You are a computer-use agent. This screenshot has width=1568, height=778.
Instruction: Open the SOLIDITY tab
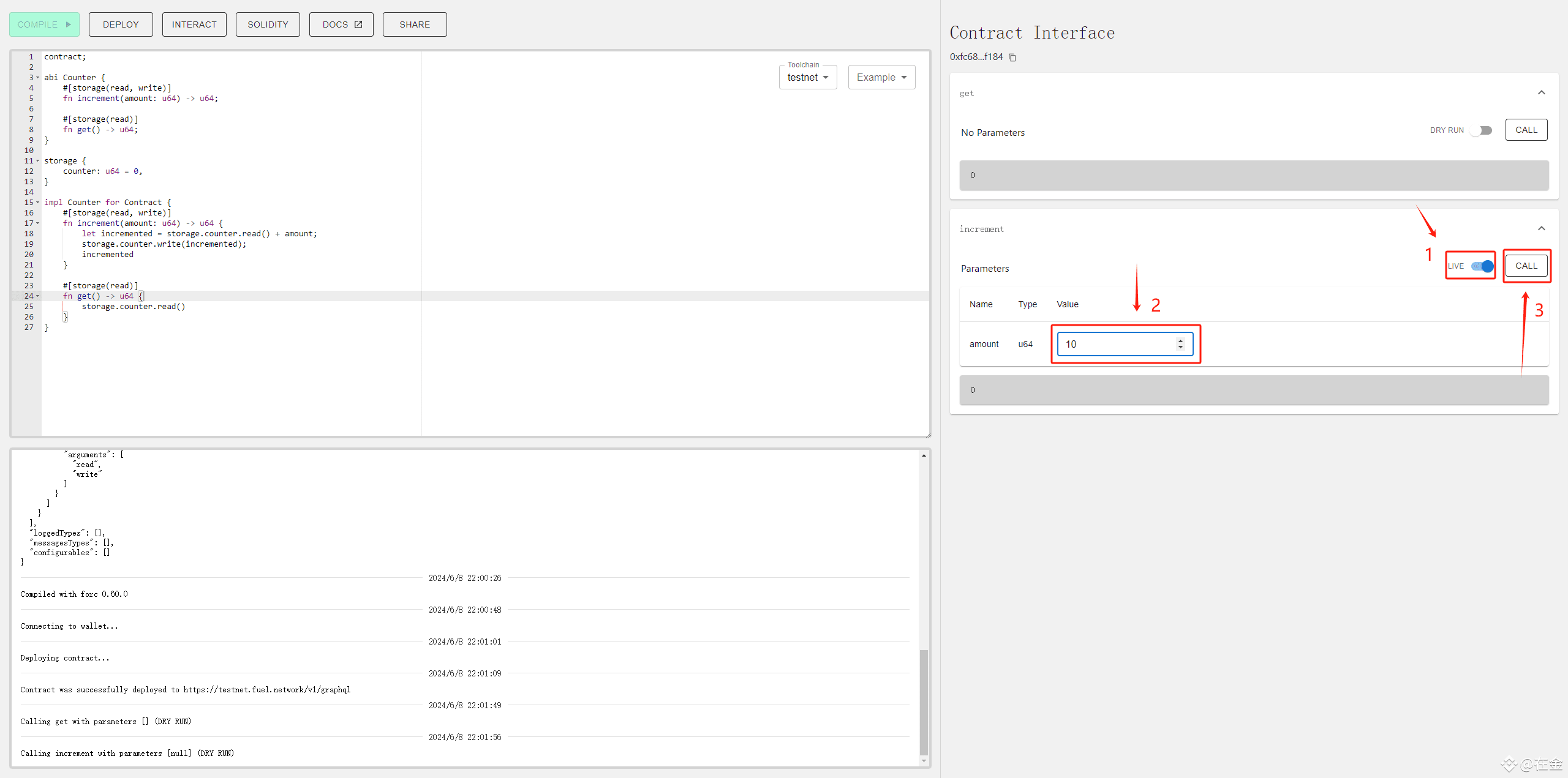coord(268,24)
